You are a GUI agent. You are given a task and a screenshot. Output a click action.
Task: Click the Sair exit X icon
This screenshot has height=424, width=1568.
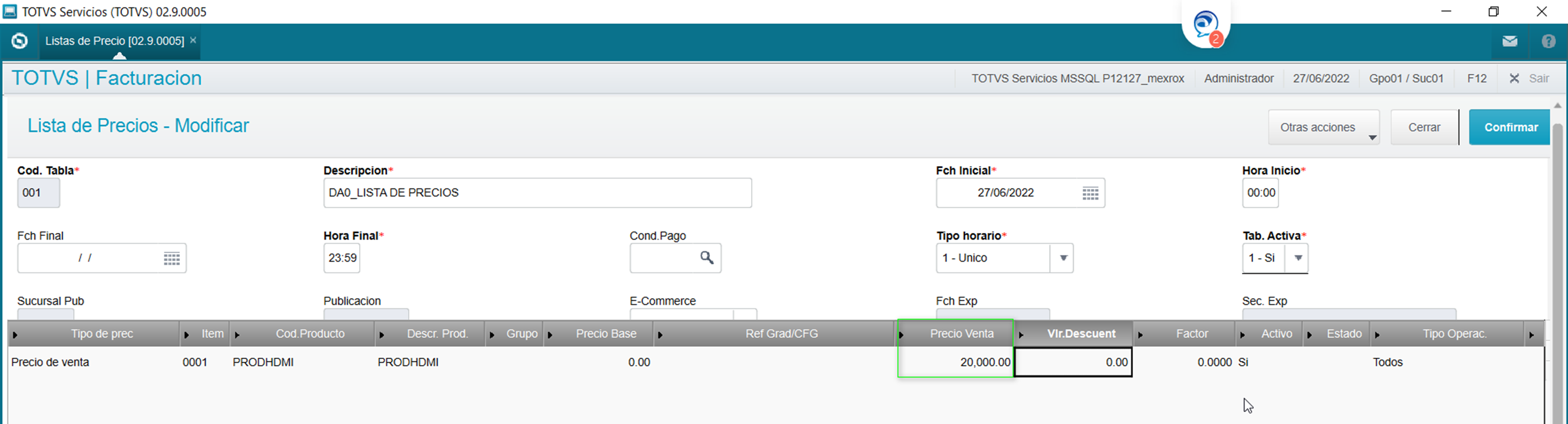[1515, 78]
